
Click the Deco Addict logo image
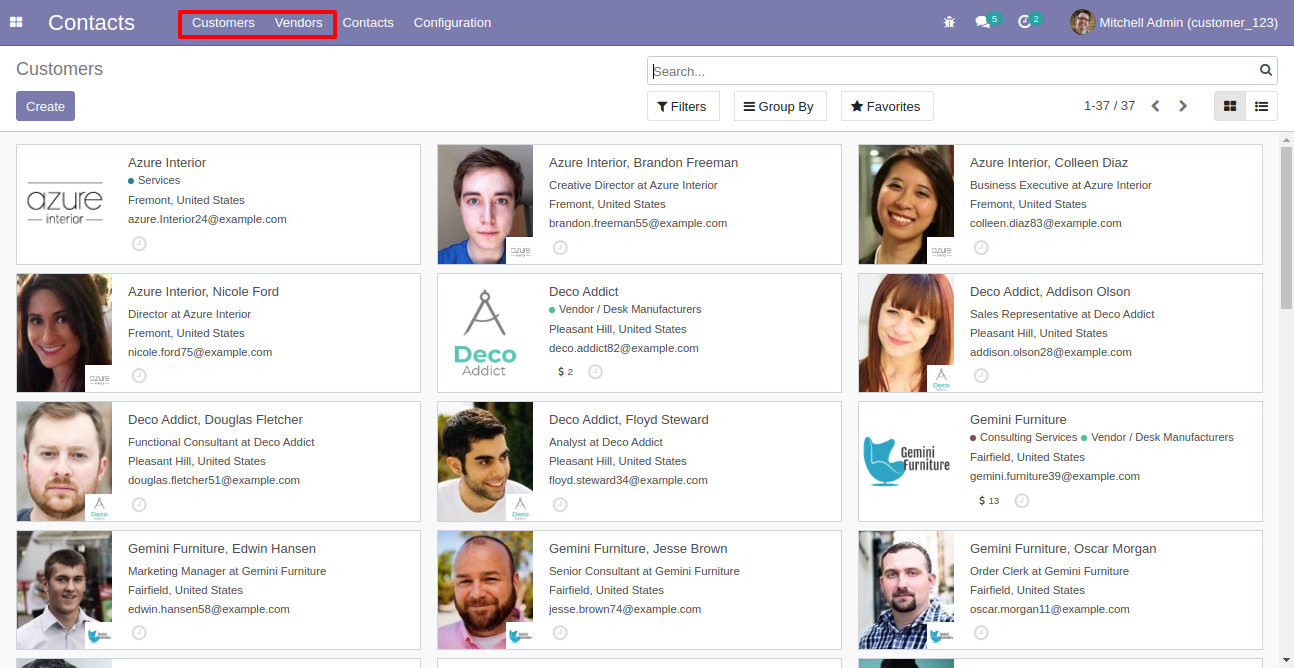[x=485, y=333]
